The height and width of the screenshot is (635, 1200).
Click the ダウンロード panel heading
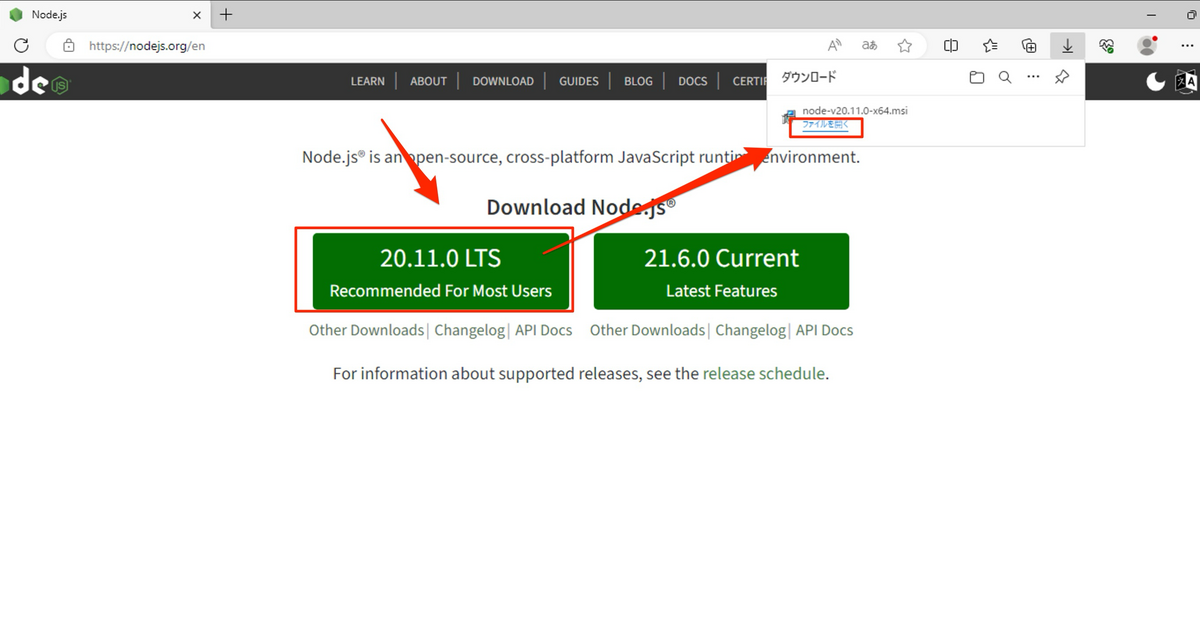point(808,77)
